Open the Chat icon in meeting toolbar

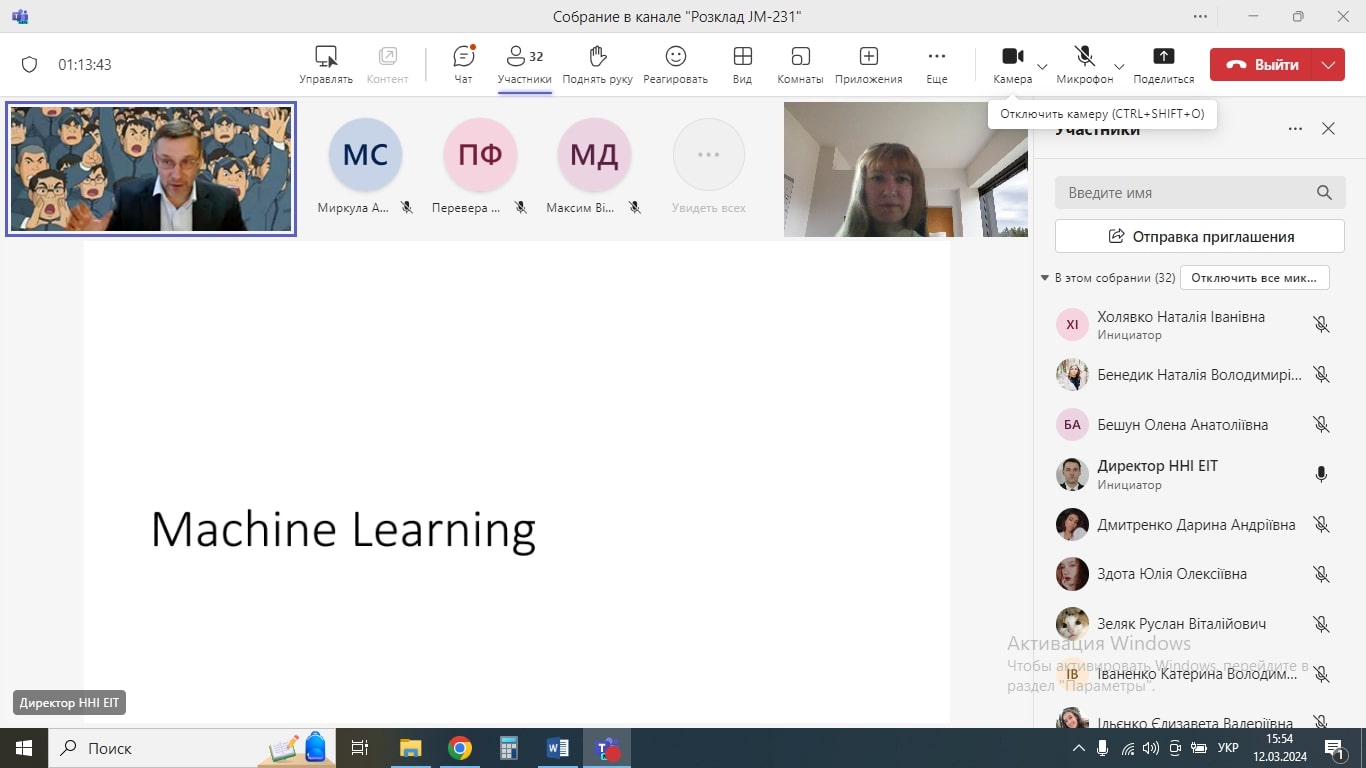coord(463,57)
